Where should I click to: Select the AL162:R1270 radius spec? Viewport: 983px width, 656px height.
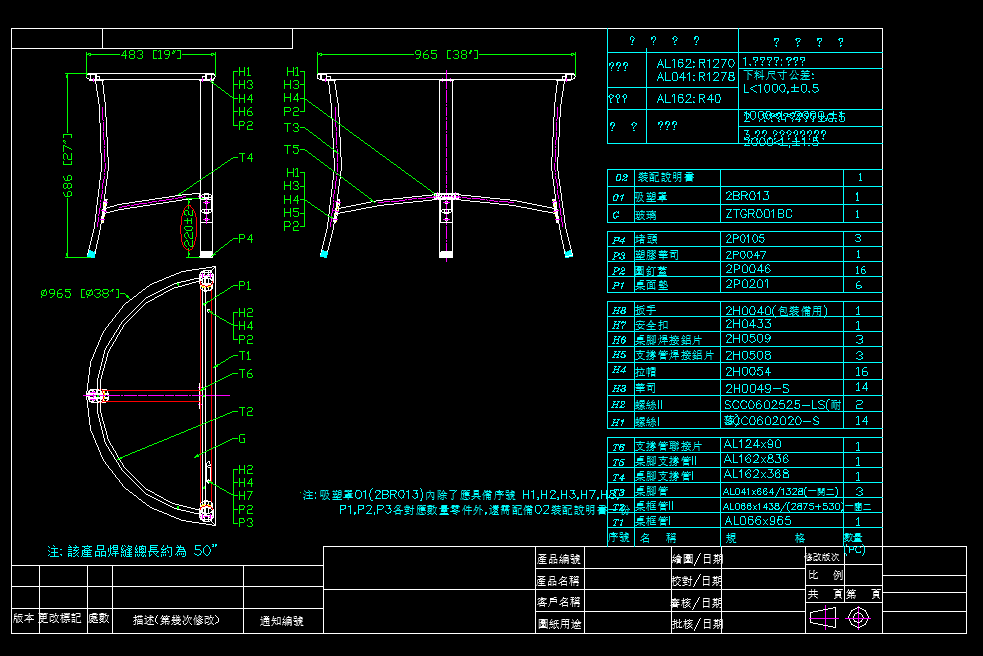click(695, 63)
